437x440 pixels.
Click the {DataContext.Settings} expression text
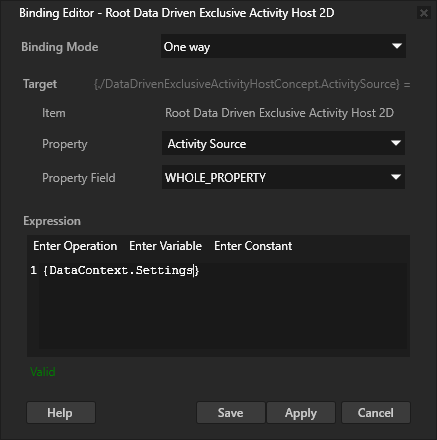[x=121, y=270]
